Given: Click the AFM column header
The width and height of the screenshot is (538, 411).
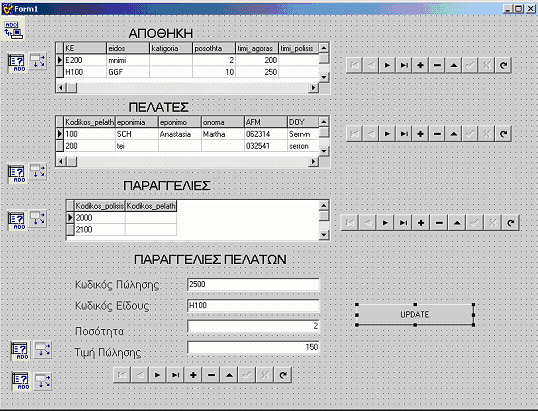Looking at the screenshot, I should [x=266, y=122].
